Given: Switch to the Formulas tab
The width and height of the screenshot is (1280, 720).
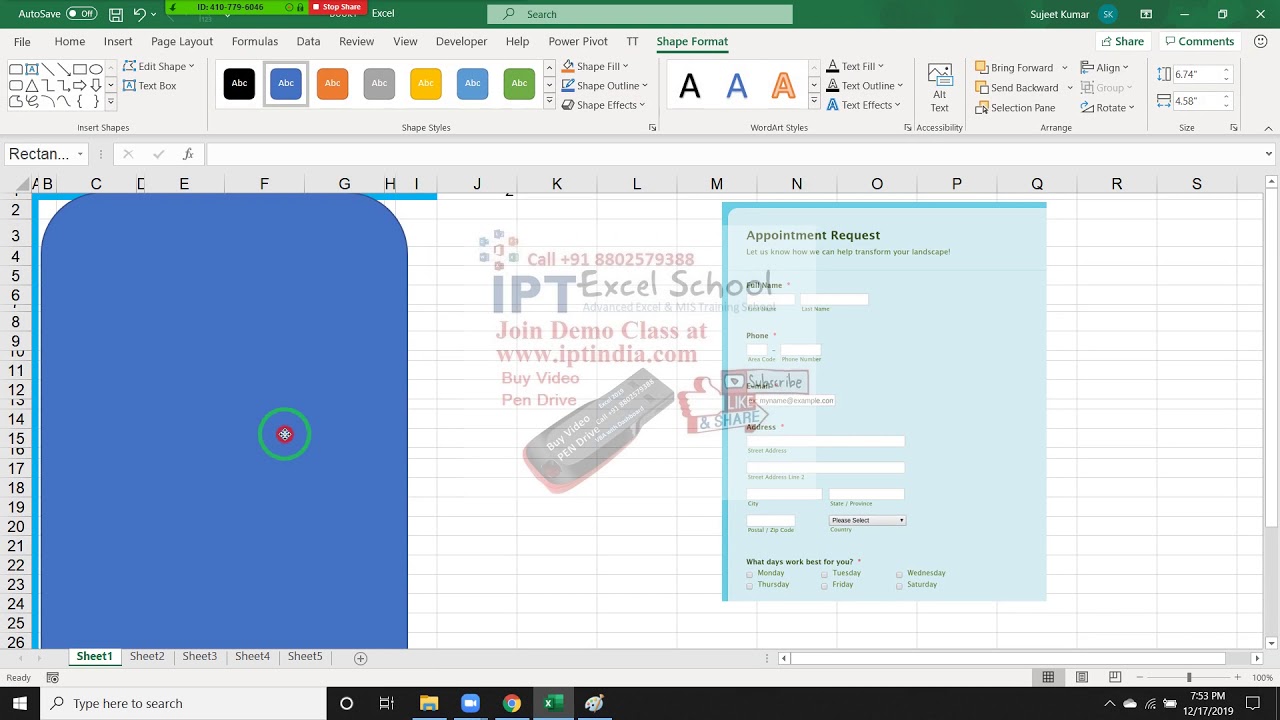Looking at the screenshot, I should (255, 41).
